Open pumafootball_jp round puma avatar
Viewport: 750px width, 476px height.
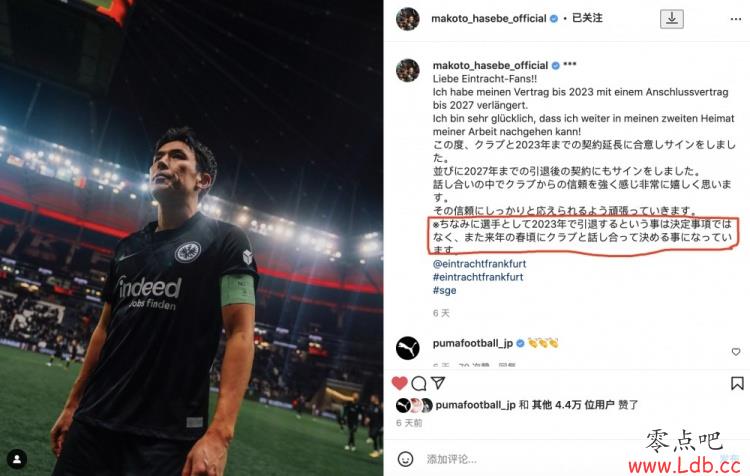point(408,348)
